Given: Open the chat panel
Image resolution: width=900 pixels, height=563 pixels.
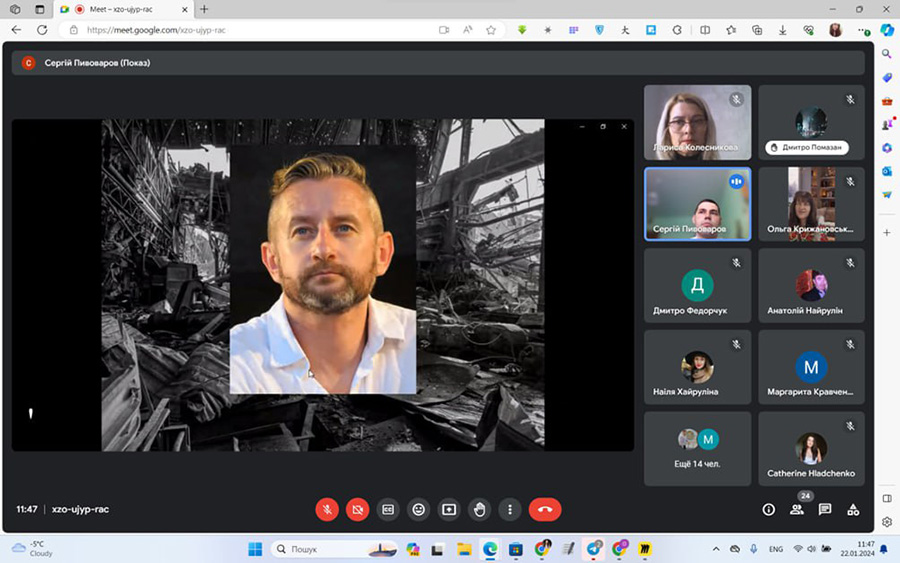Looking at the screenshot, I should click(825, 509).
